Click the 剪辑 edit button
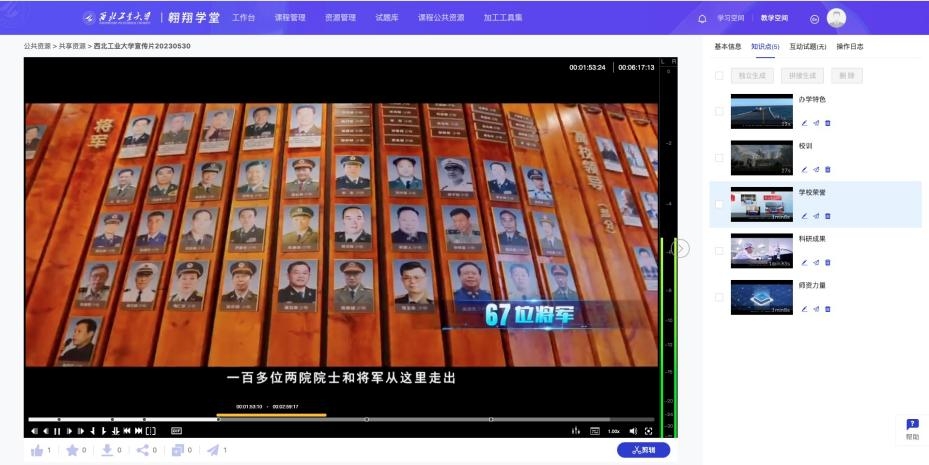Image resolution: width=929 pixels, height=465 pixels. (644, 450)
